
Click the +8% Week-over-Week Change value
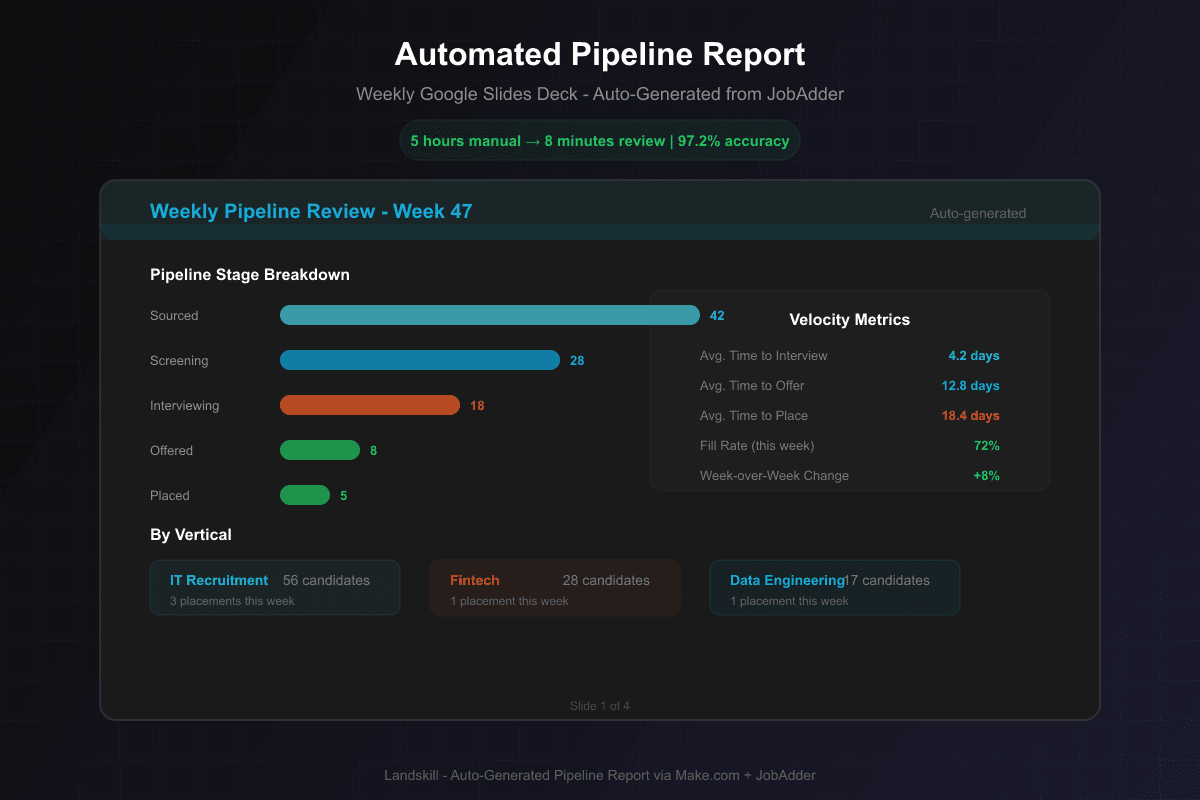985,476
